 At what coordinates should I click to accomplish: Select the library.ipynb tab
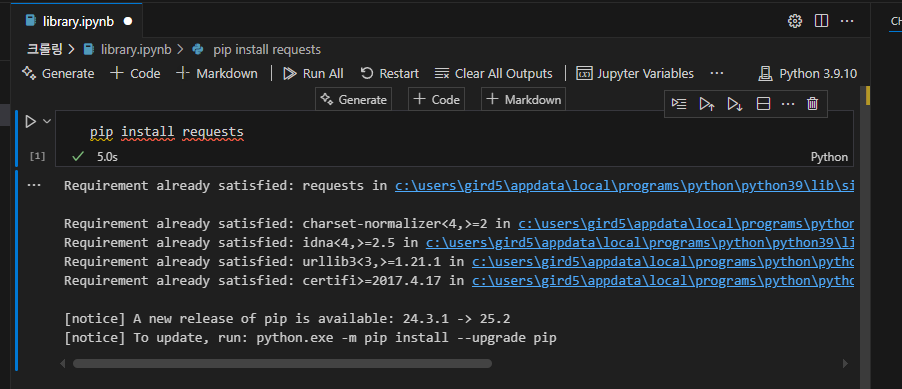(78, 21)
